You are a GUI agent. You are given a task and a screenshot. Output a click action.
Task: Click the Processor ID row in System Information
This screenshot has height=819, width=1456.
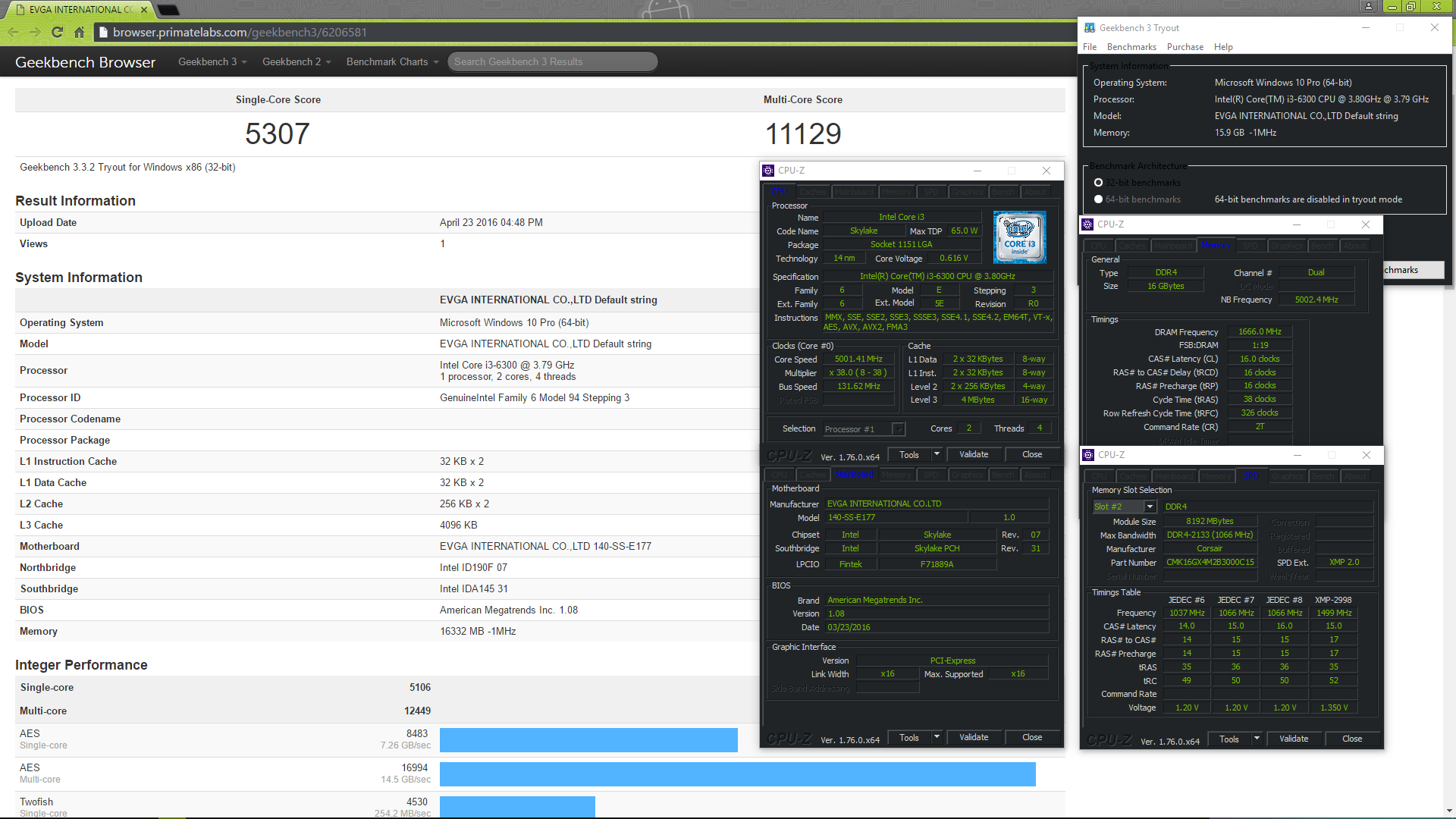(x=387, y=398)
